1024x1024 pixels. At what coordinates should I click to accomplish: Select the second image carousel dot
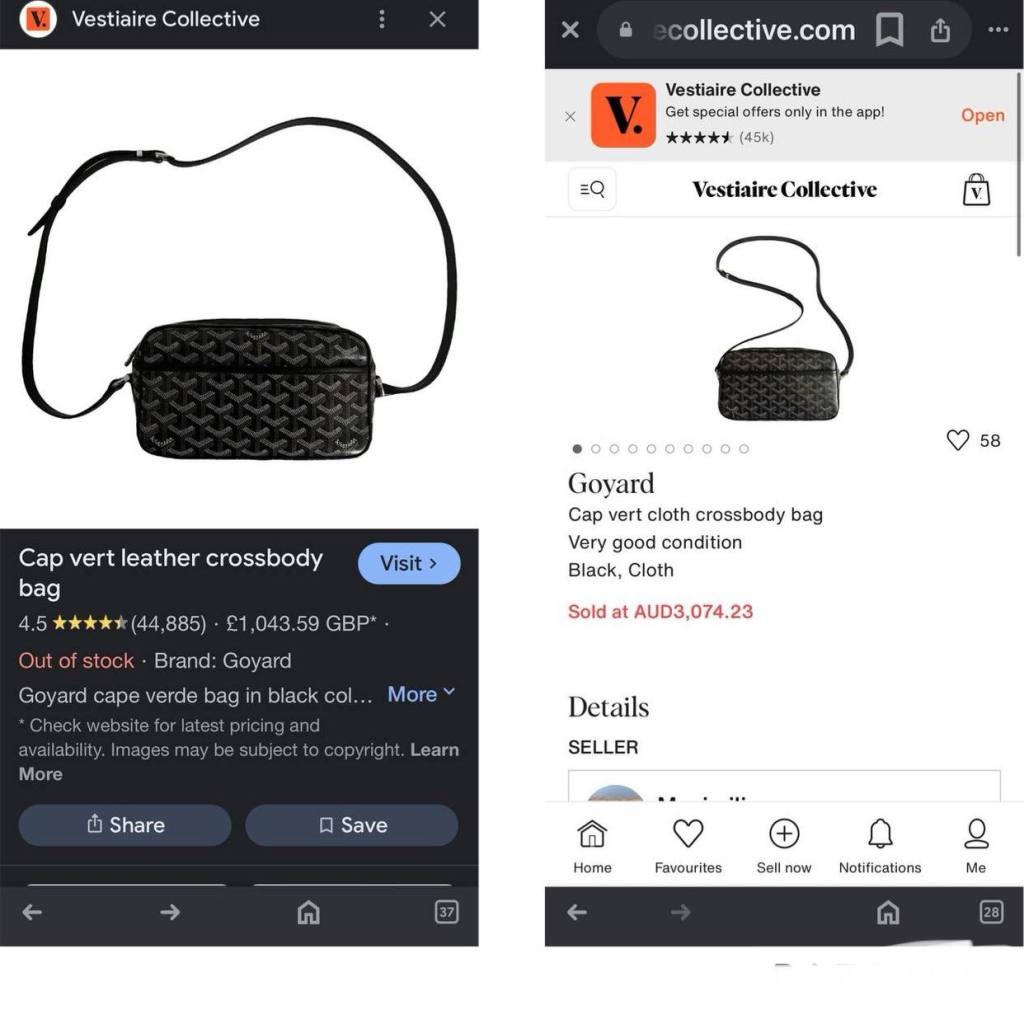point(596,449)
